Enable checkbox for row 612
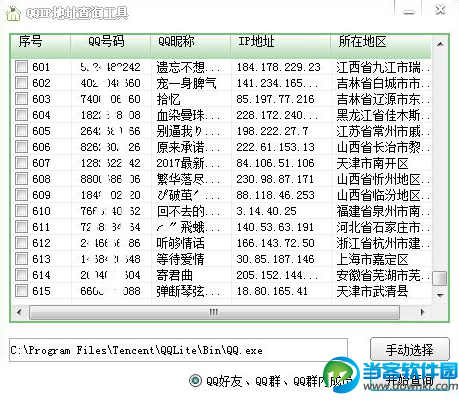Screen dimensions: 459x400 (21, 243)
